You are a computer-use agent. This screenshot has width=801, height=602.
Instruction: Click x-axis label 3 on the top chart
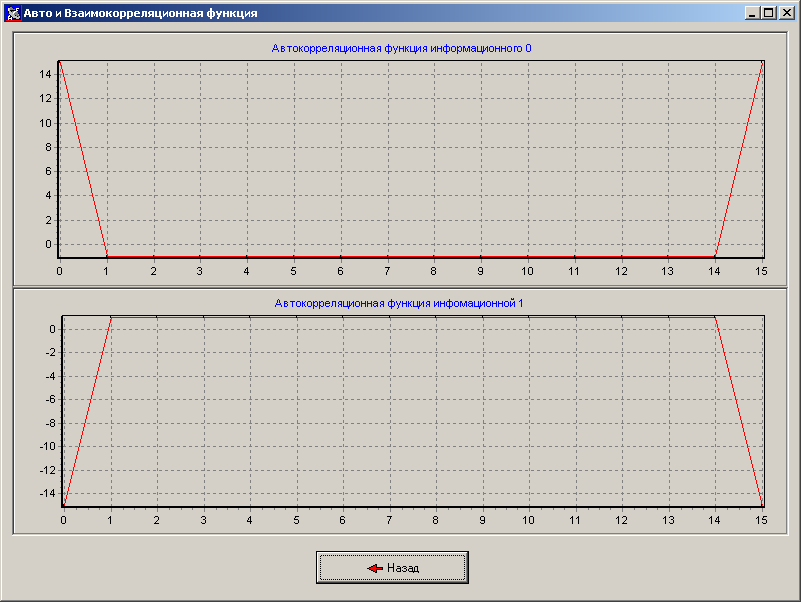click(200, 271)
